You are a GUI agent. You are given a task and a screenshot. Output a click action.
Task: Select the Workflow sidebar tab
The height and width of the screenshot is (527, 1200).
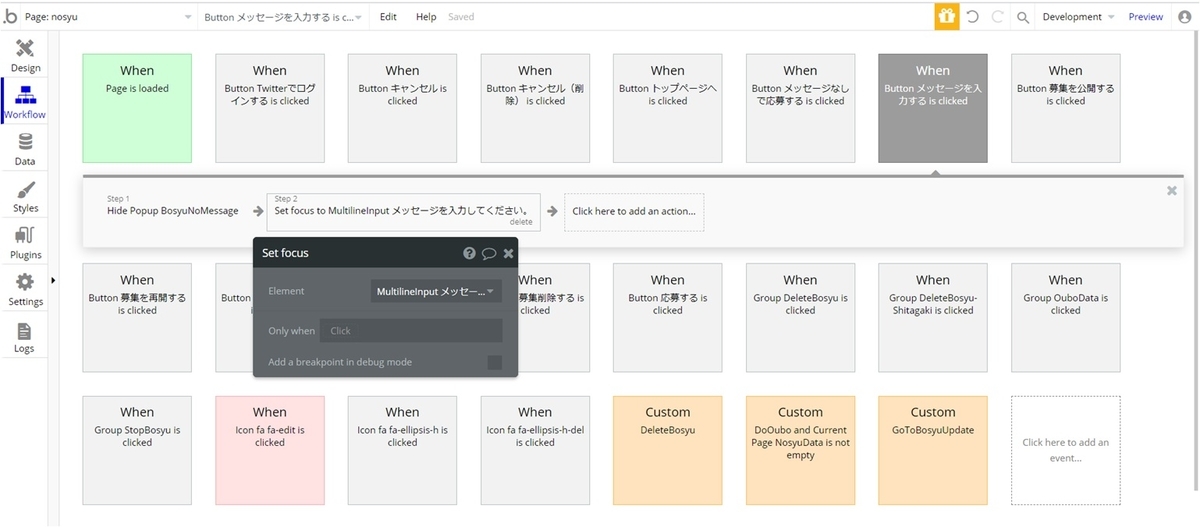click(25, 102)
